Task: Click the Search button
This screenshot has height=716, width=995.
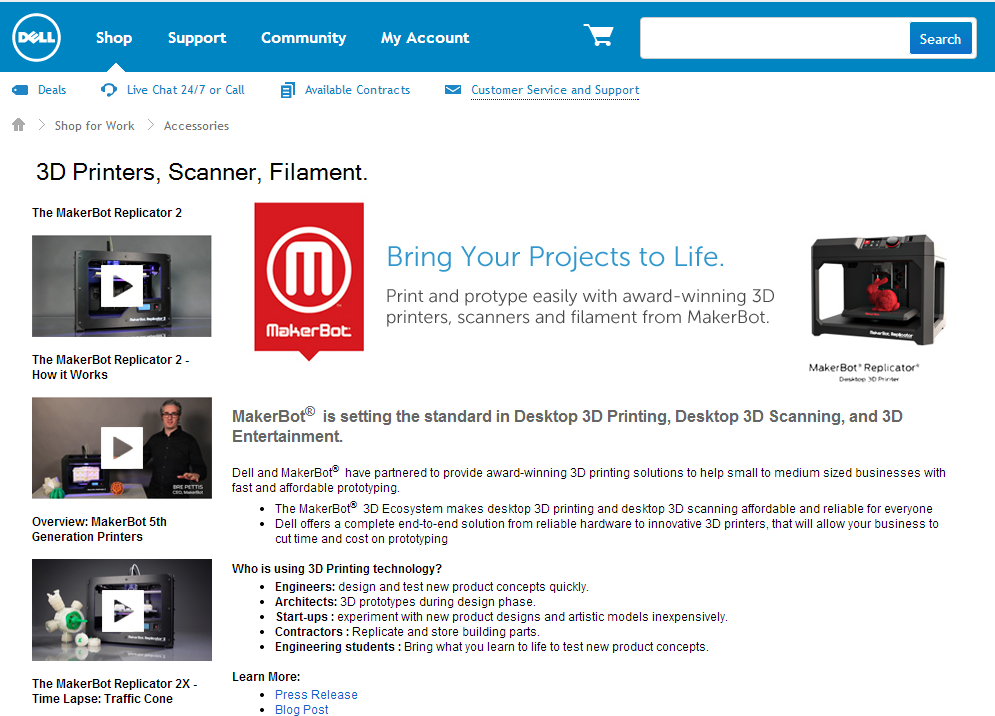Action: 940,39
